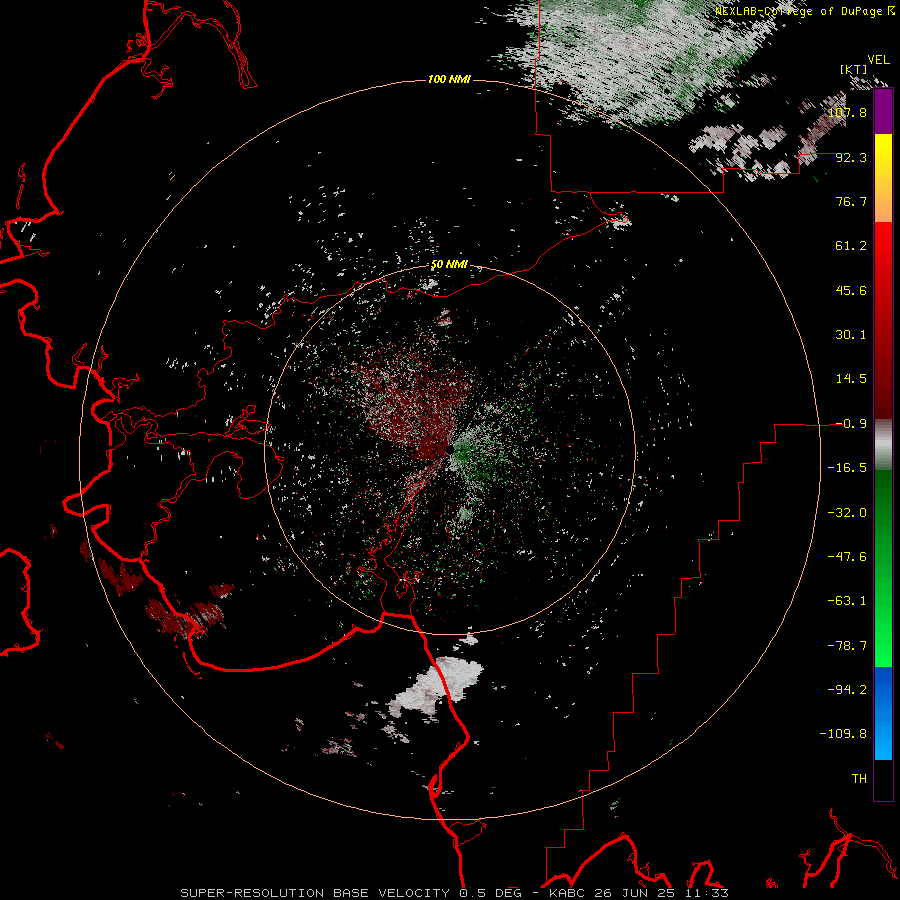Click the large white echo south of radar

[x=439, y=686]
